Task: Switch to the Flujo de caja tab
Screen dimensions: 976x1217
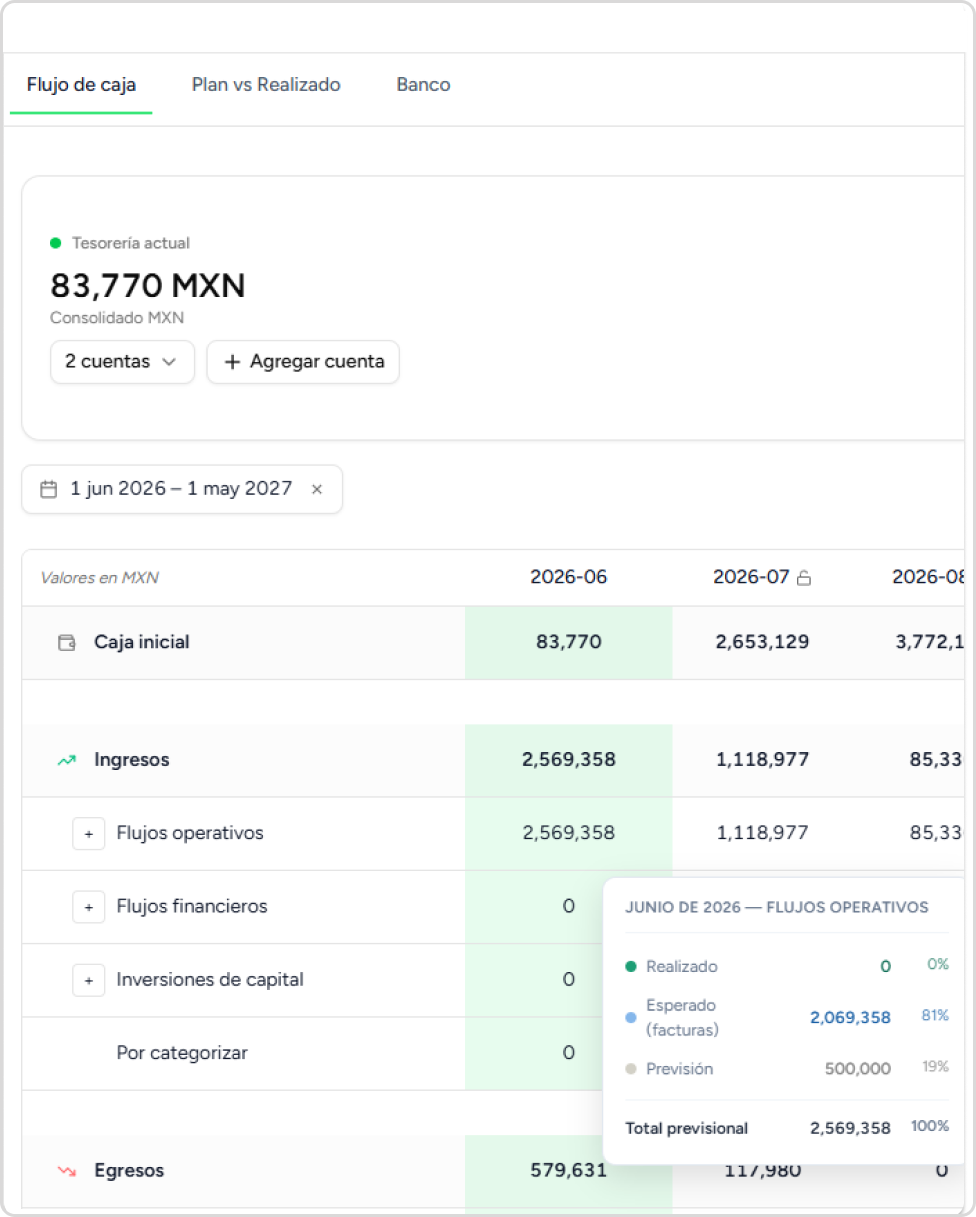Action: pos(81,85)
